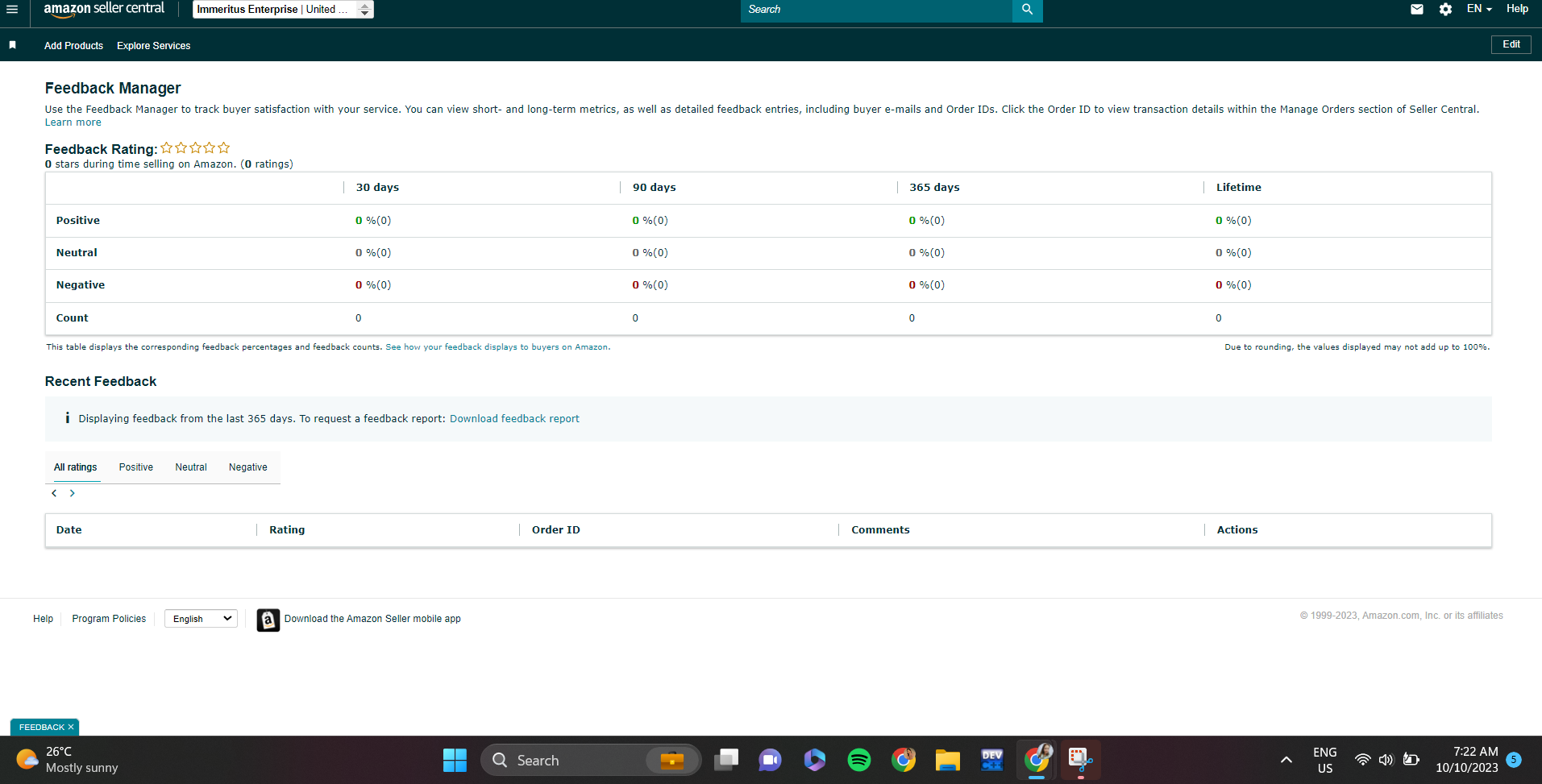Open the hamburger navigation menu

12,10
